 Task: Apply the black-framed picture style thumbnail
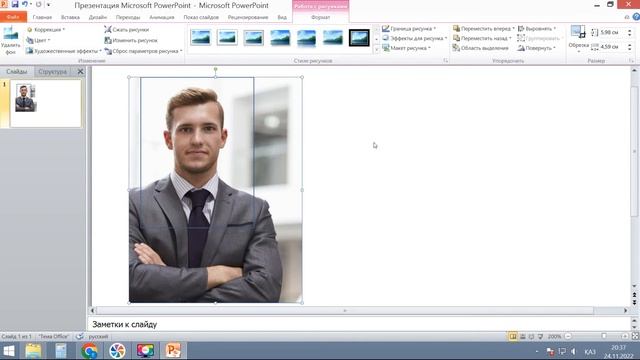(359, 38)
